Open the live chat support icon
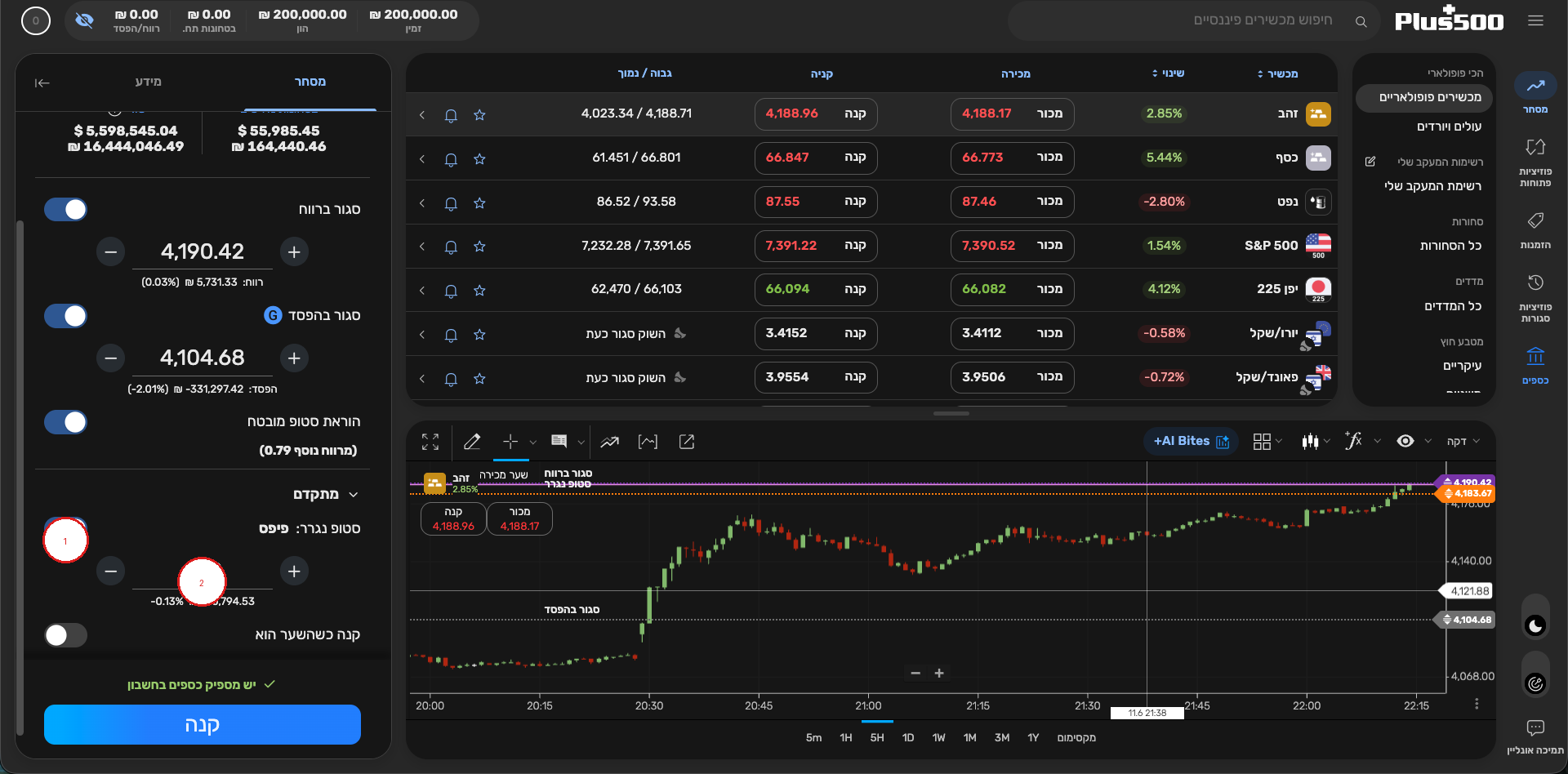Image resolution: width=1568 pixels, height=774 pixels. point(1535,727)
